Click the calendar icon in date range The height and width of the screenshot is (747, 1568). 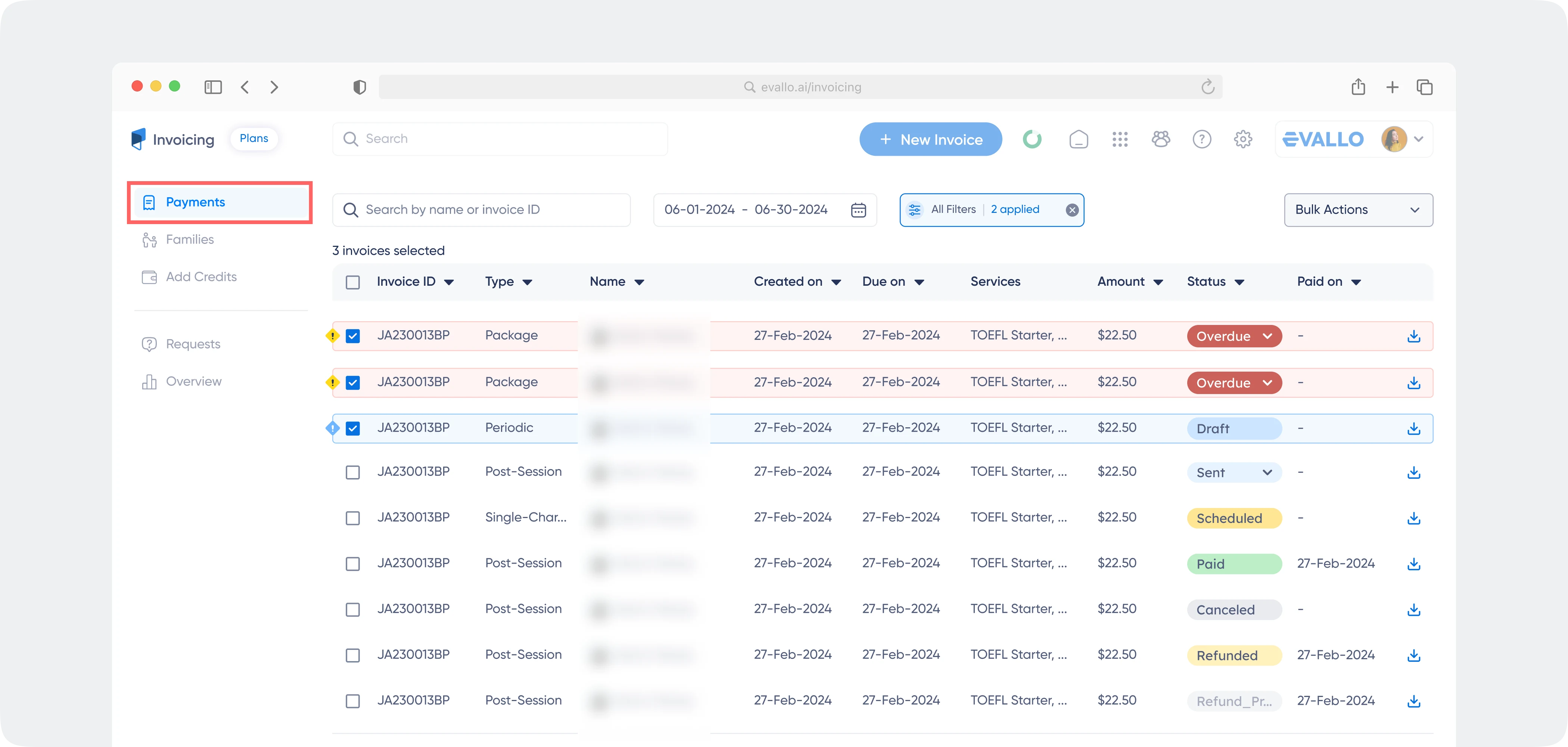click(858, 210)
